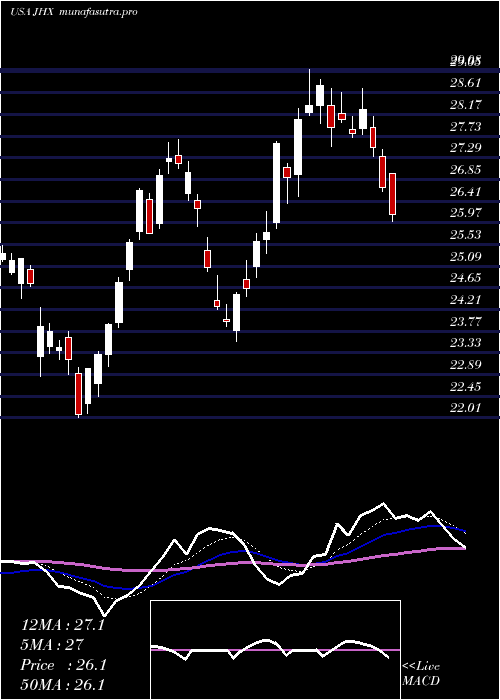The width and height of the screenshot is (500, 700).
Task: Select the 25.97 price axis label
Action: pyautogui.click(x=465, y=213)
